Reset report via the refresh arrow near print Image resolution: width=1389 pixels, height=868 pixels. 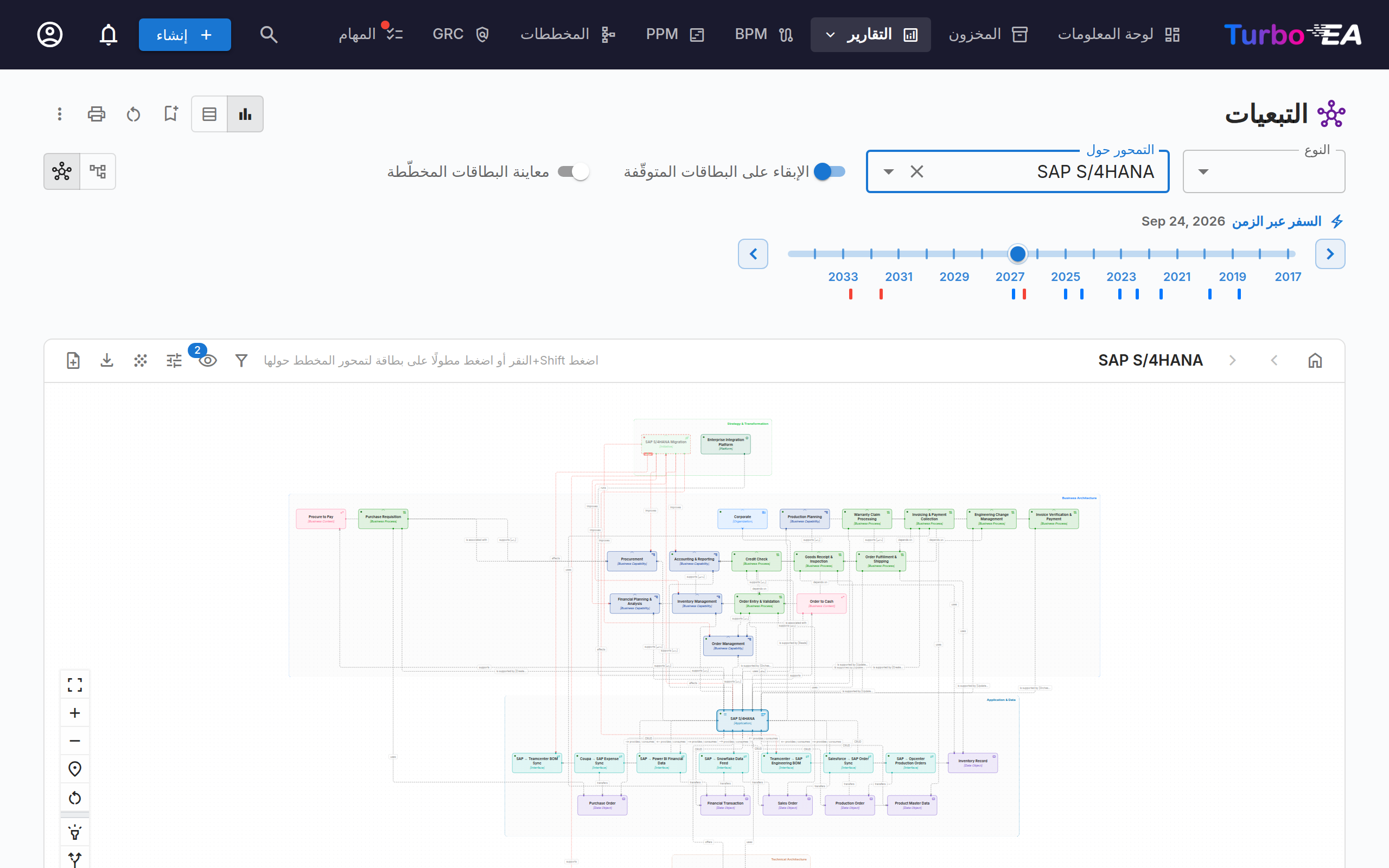click(x=133, y=114)
